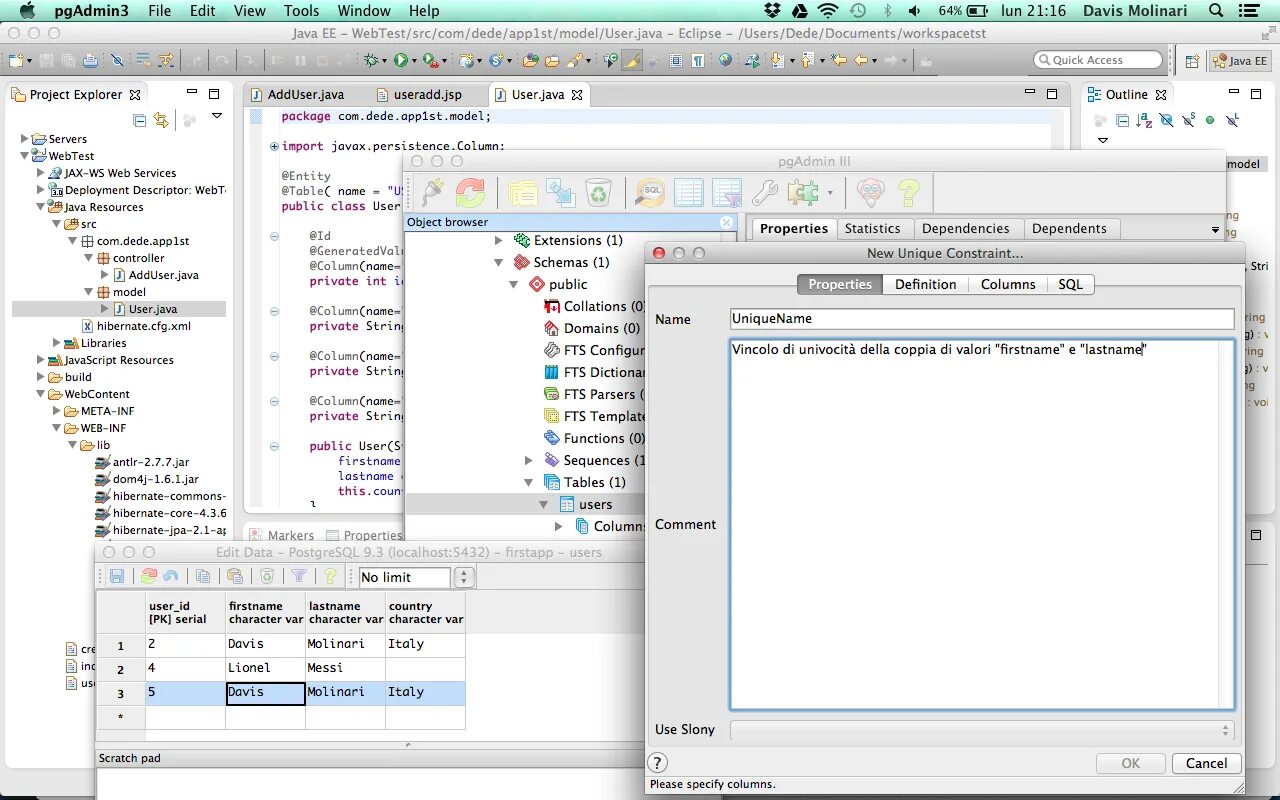Image resolution: width=1280 pixels, height=800 pixels.
Task: Expand the Sequences tree node
Action: pos(530,460)
